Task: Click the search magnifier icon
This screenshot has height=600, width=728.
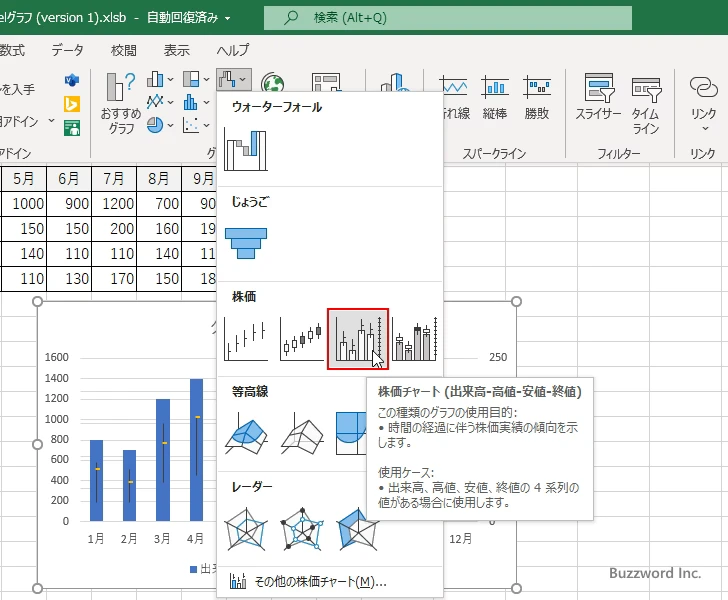Action: click(291, 18)
